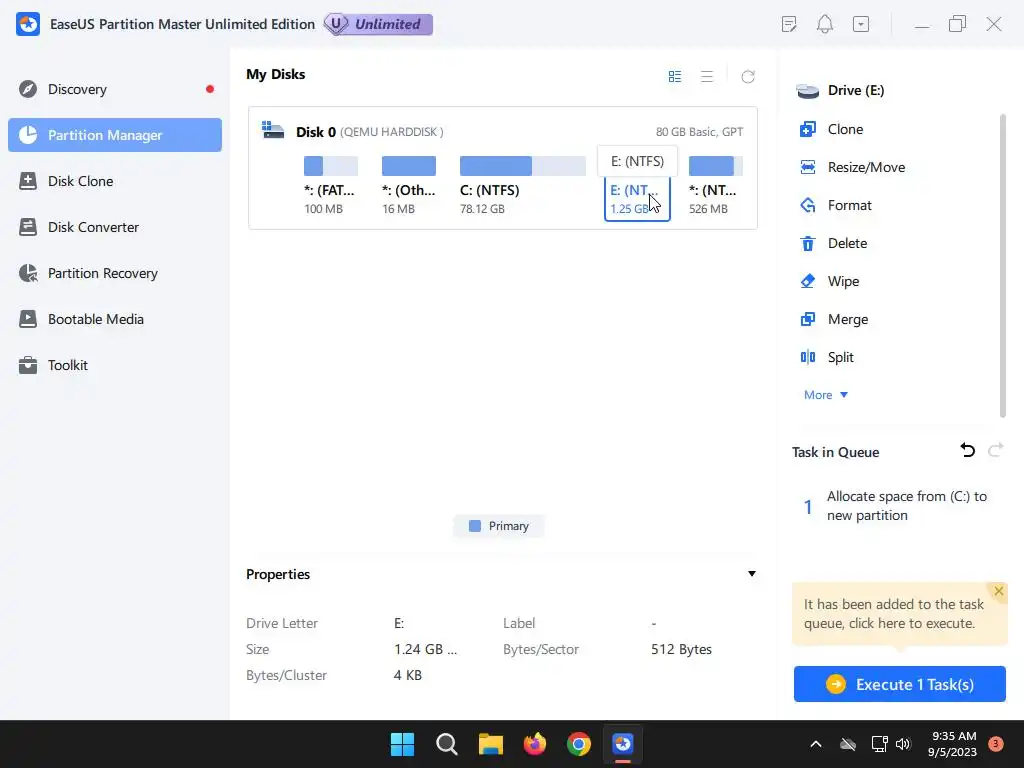Click the 1.24 GB size value
Image resolution: width=1024 pixels, height=768 pixels.
click(x=425, y=650)
